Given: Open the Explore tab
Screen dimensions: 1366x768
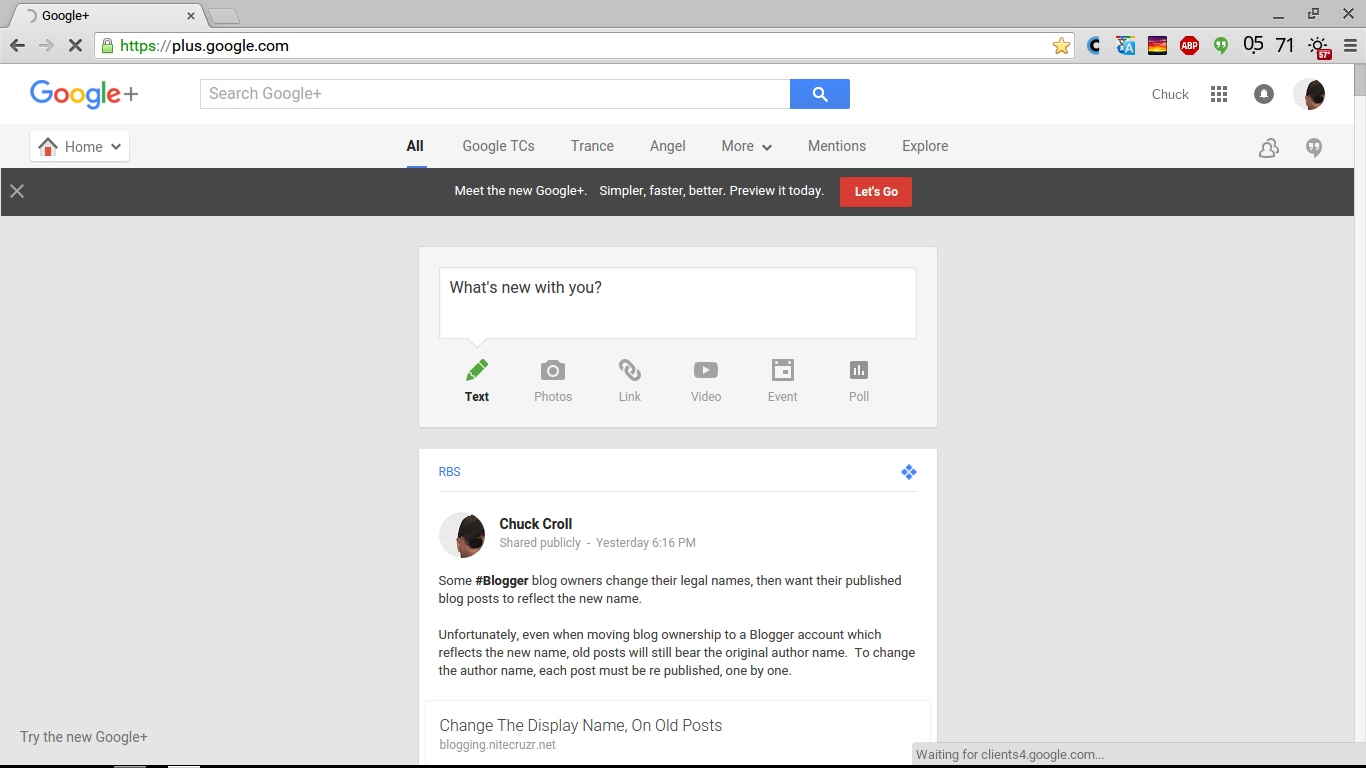Looking at the screenshot, I should (925, 146).
